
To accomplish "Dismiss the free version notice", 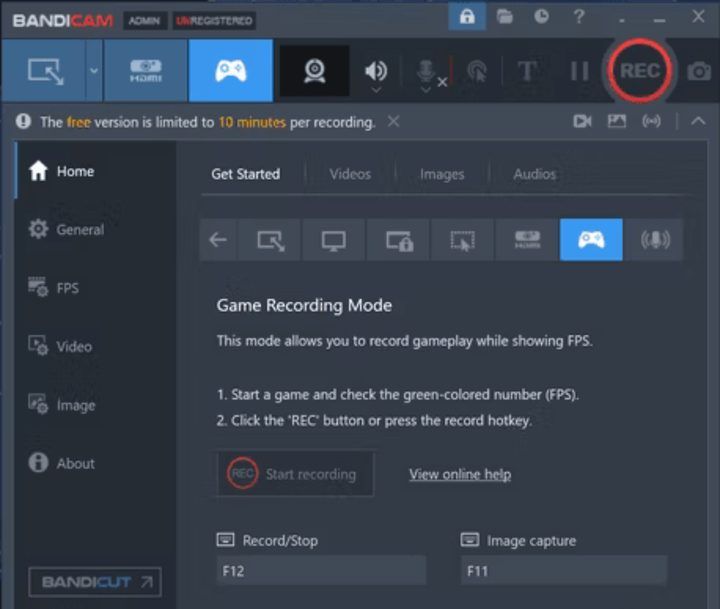I will point(394,121).
